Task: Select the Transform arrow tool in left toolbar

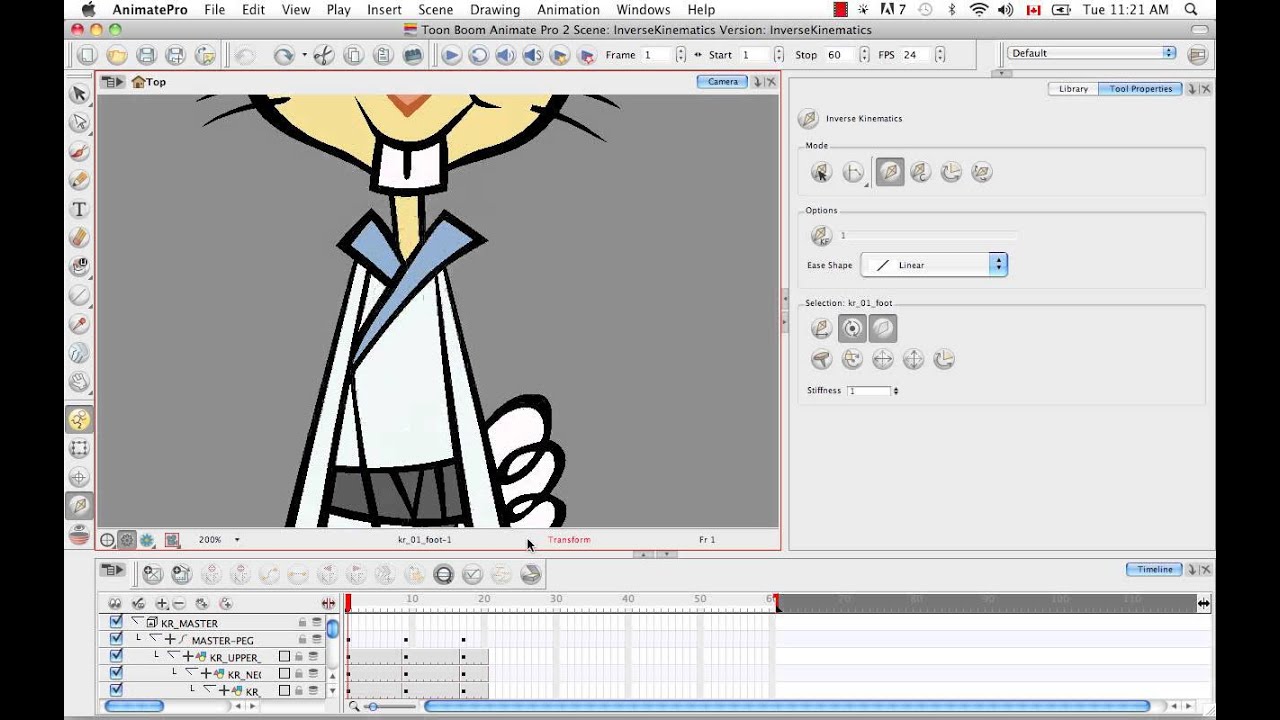Action: pyautogui.click(x=79, y=94)
